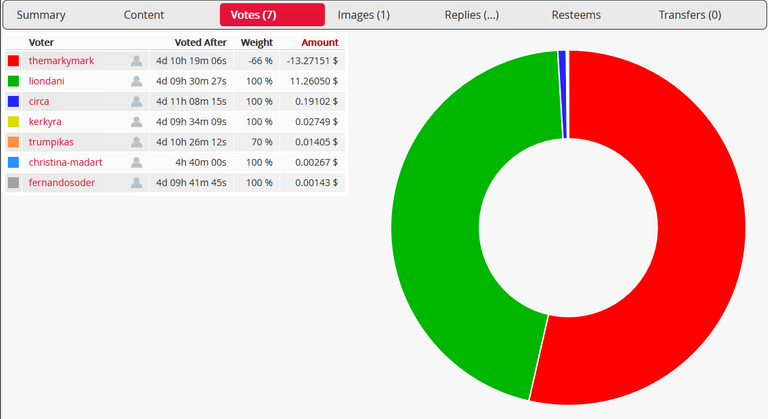Sort votes by Voted After column
Image resolution: width=768 pixels, height=419 pixels.
pos(200,43)
